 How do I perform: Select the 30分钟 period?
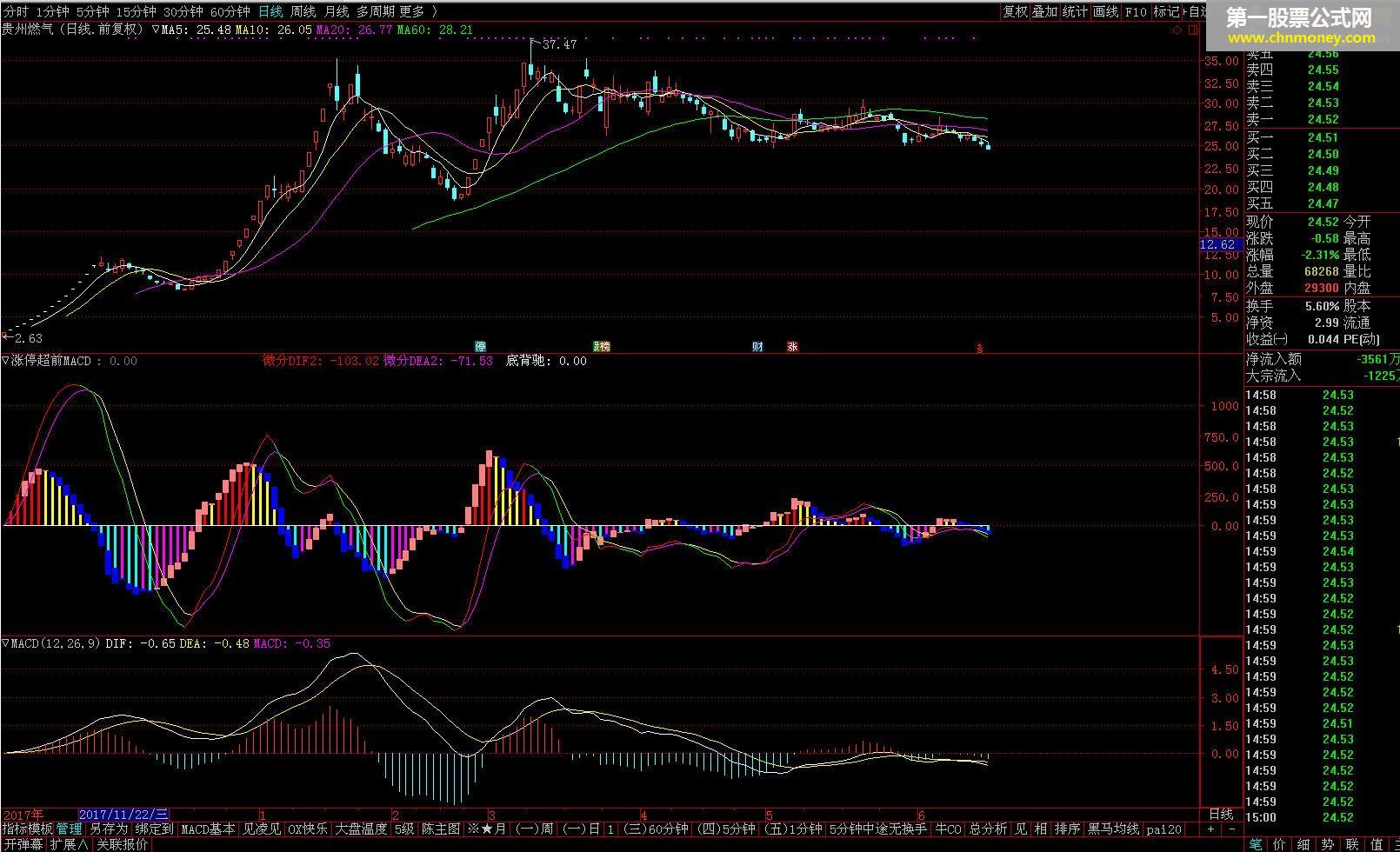click(x=183, y=12)
